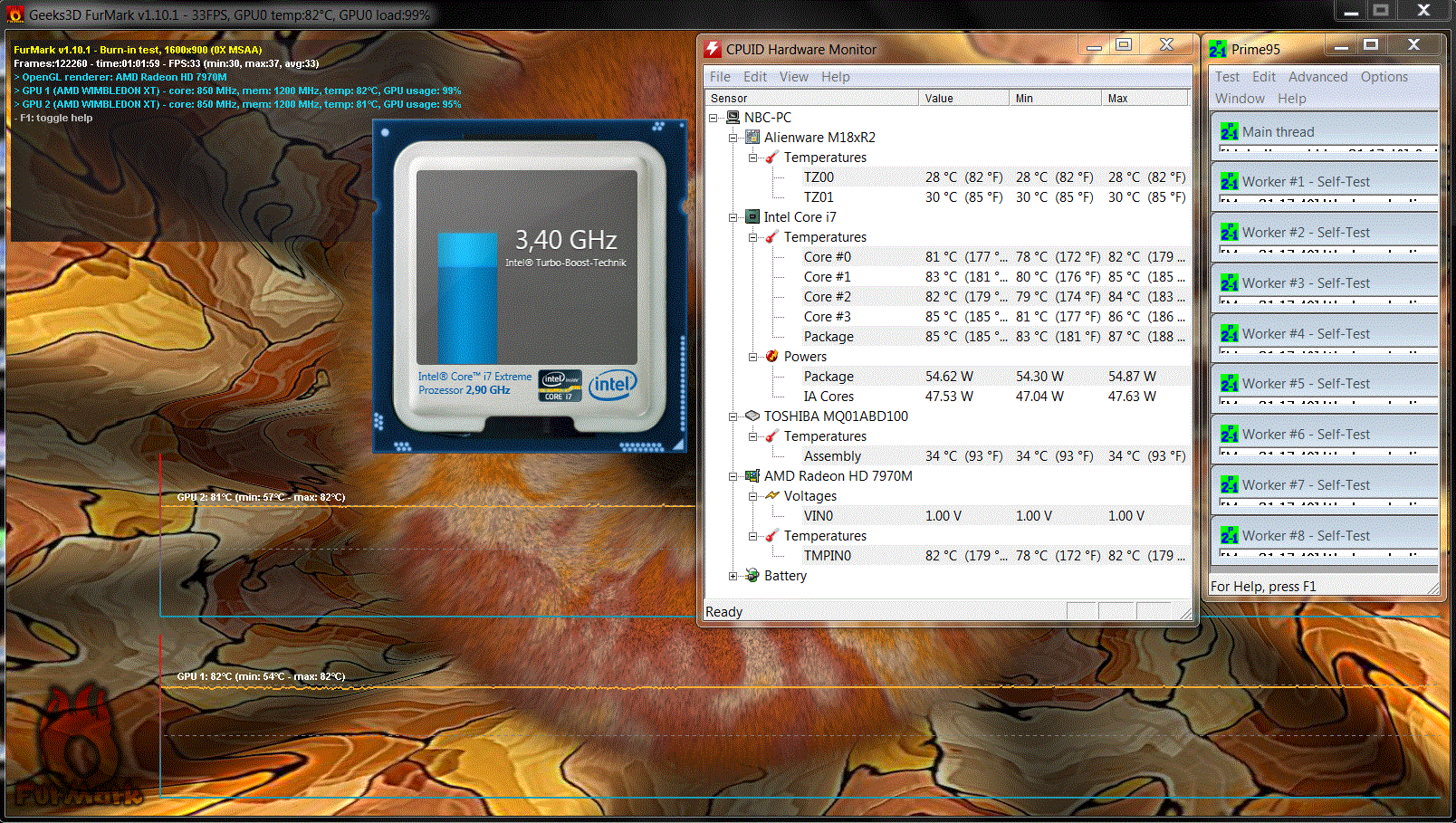Click the Worker #8 Self-Test icon
1456x823 pixels.
tap(1229, 536)
